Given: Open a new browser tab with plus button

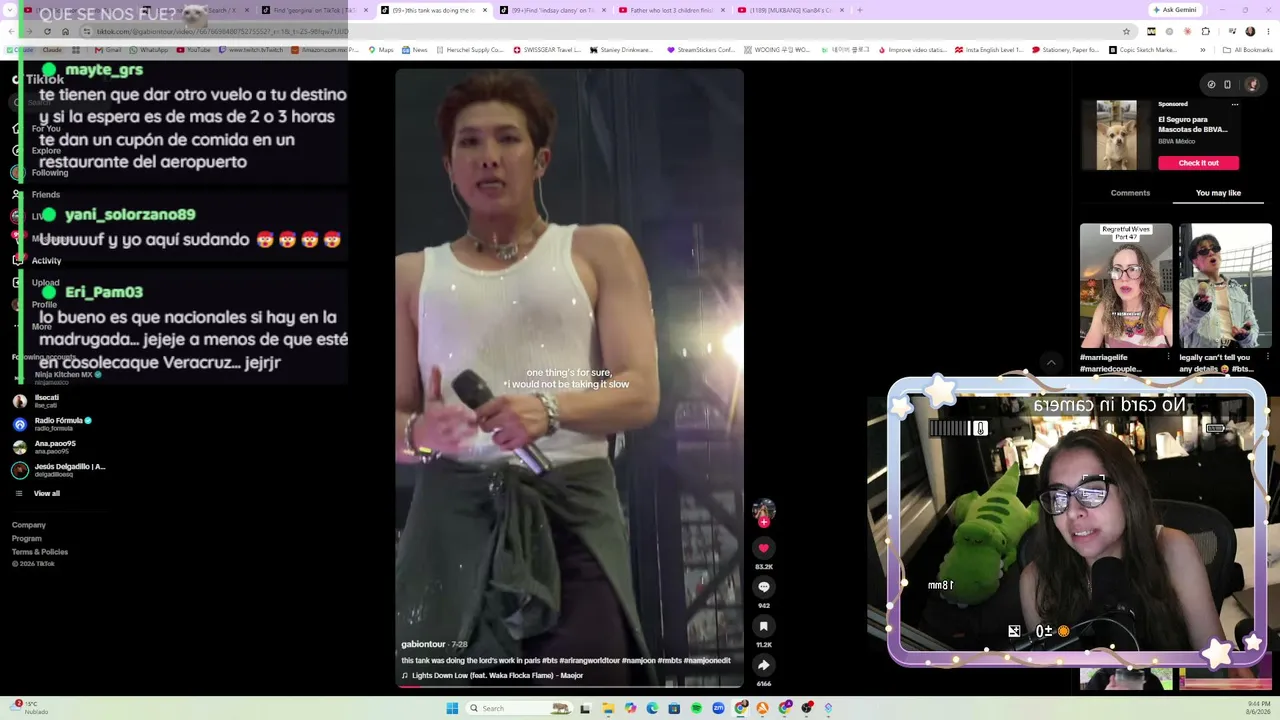Looking at the screenshot, I should (x=859, y=10).
